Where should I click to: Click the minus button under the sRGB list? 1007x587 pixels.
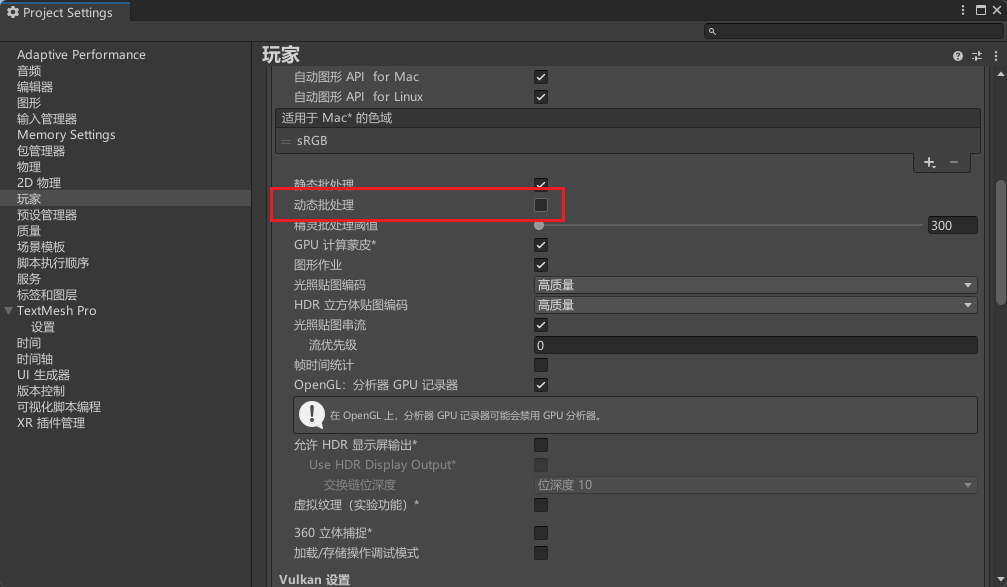953,162
